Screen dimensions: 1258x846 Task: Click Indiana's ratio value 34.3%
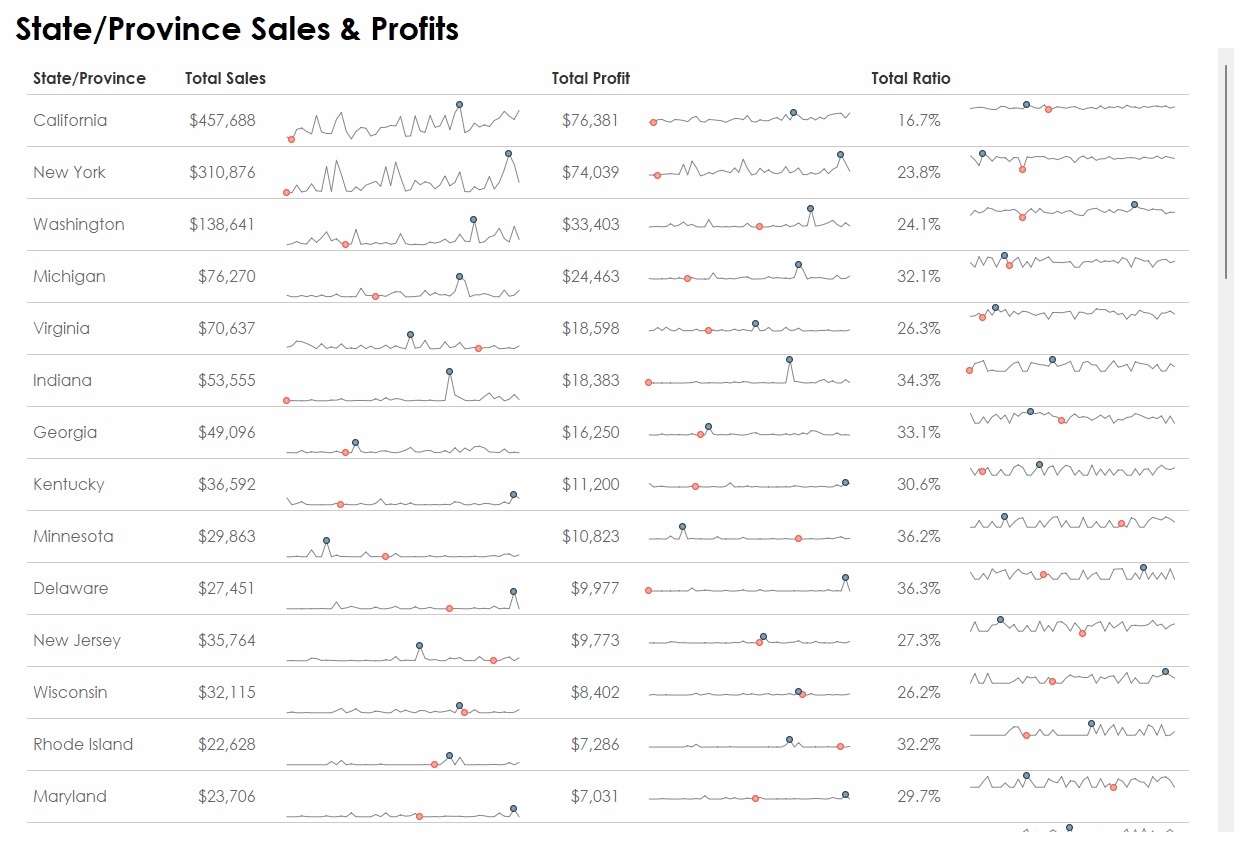918,380
